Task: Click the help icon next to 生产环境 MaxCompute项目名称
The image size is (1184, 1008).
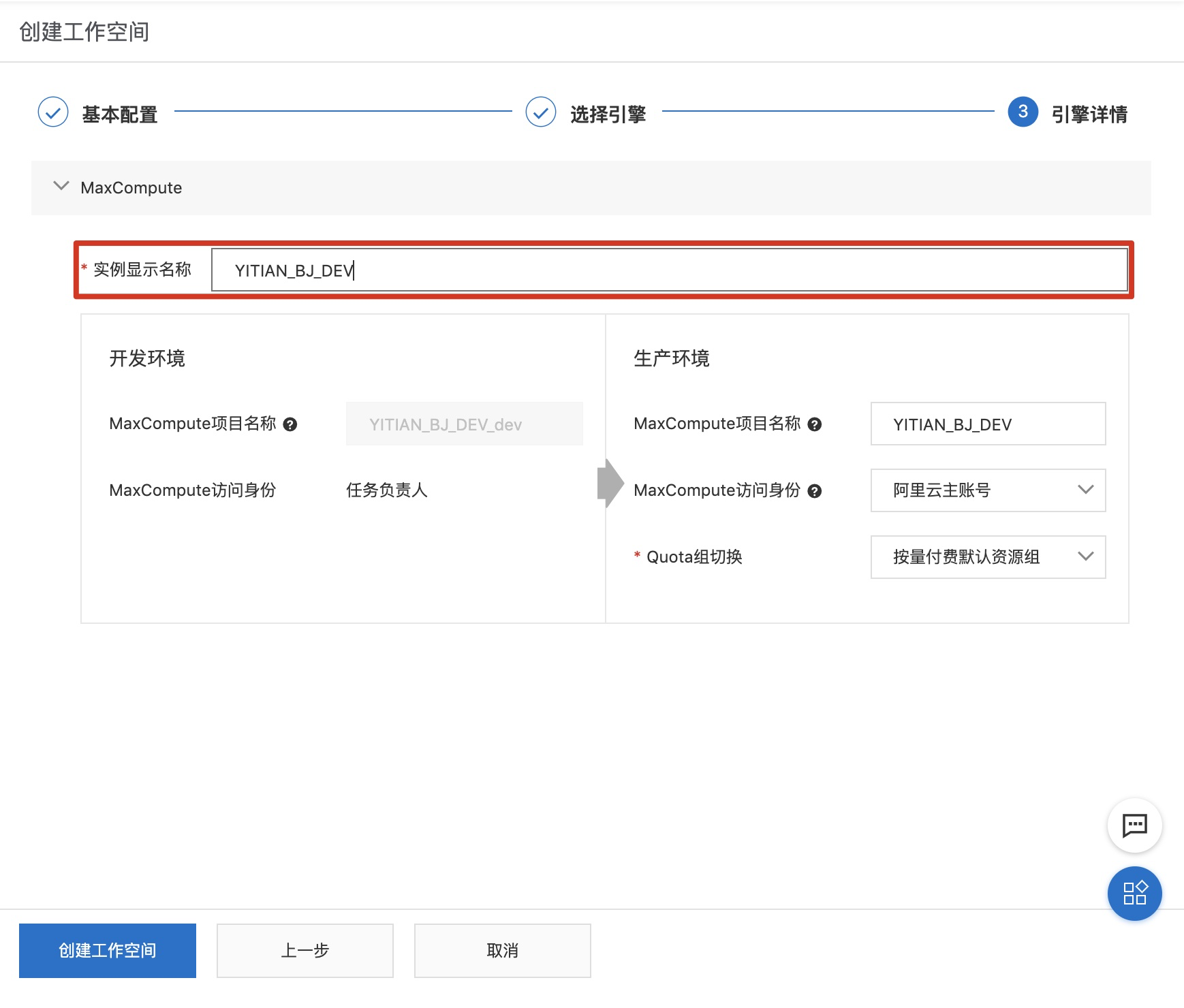Action: (815, 424)
